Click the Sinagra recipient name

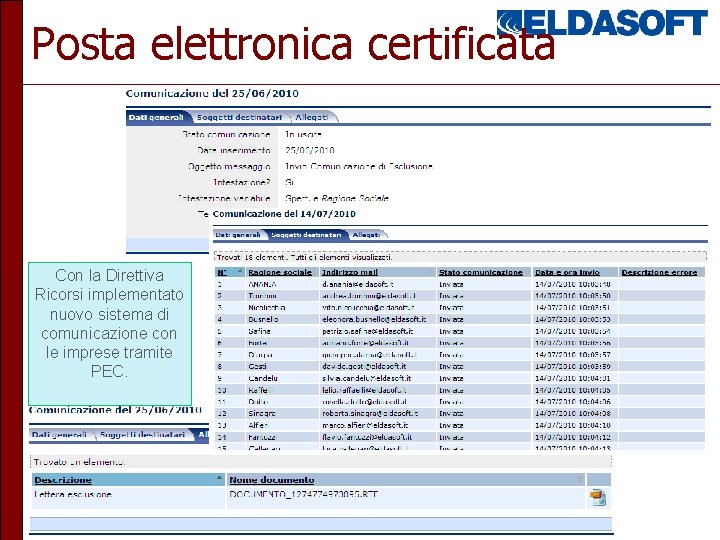pos(262,413)
